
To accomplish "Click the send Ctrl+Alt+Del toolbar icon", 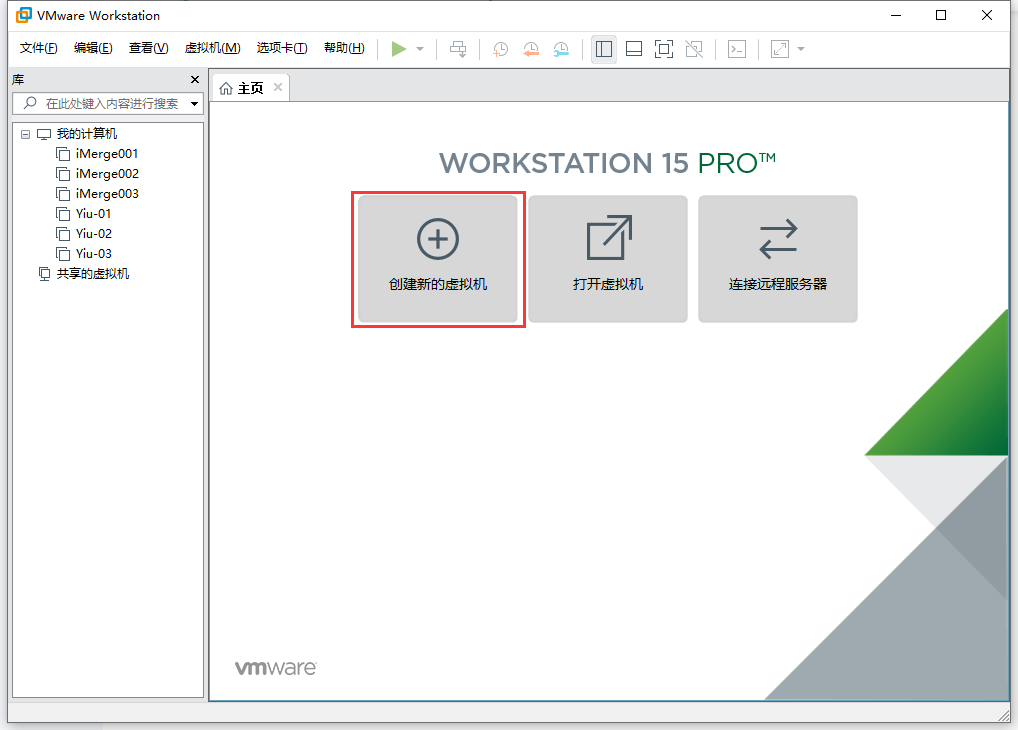I will pos(458,49).
